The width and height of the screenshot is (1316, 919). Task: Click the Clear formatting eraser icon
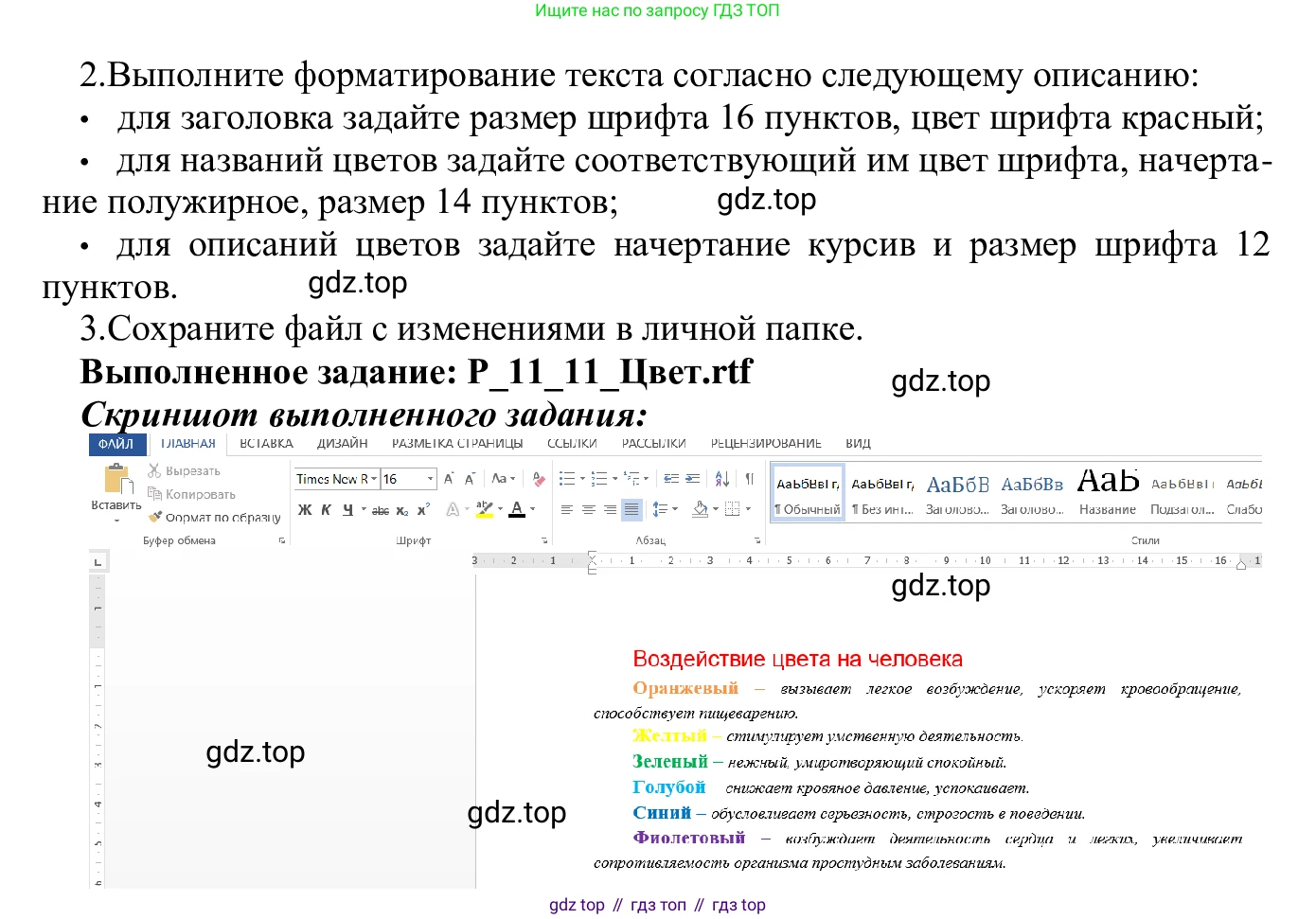coord(539,479)
